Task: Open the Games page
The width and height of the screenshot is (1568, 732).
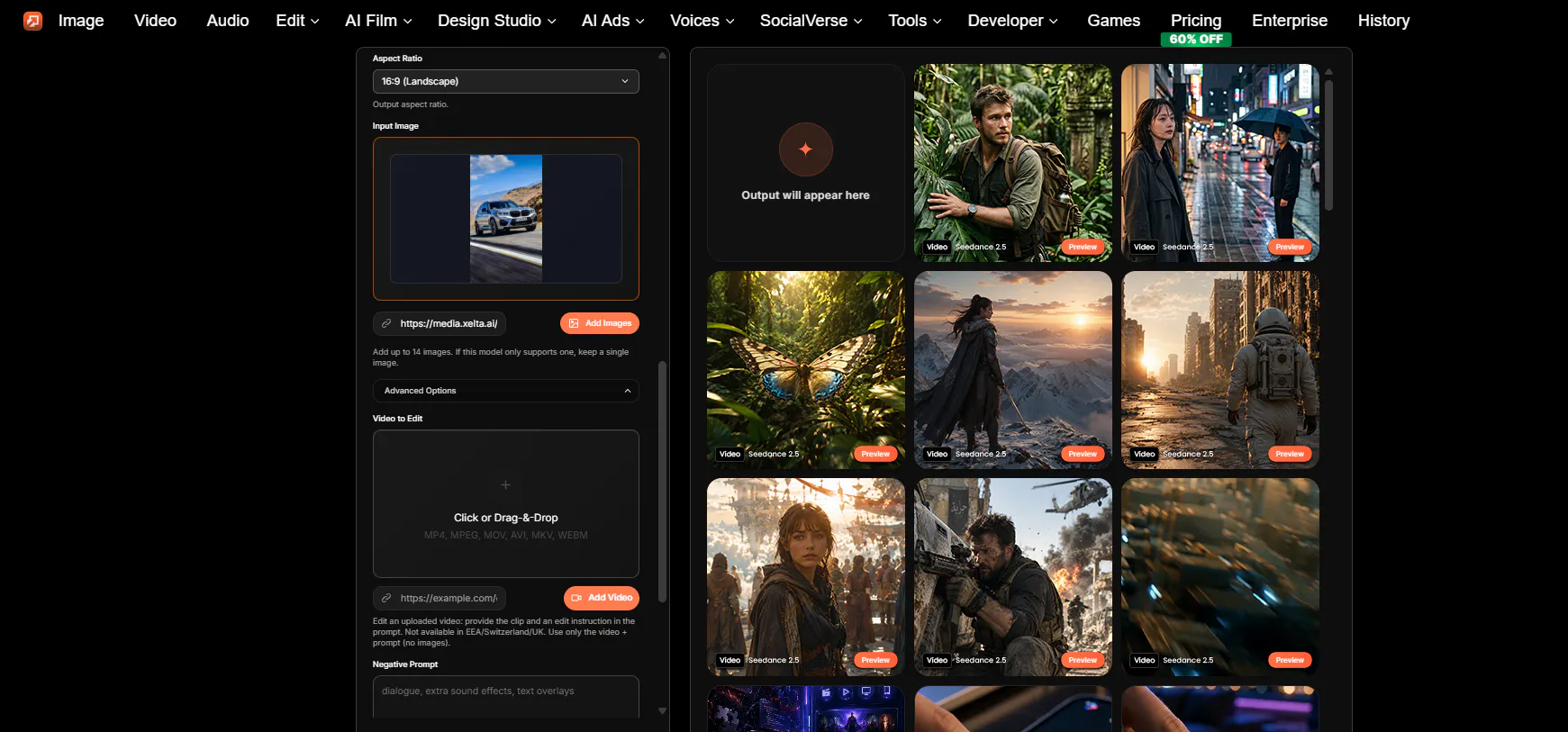Action: 1114,21
